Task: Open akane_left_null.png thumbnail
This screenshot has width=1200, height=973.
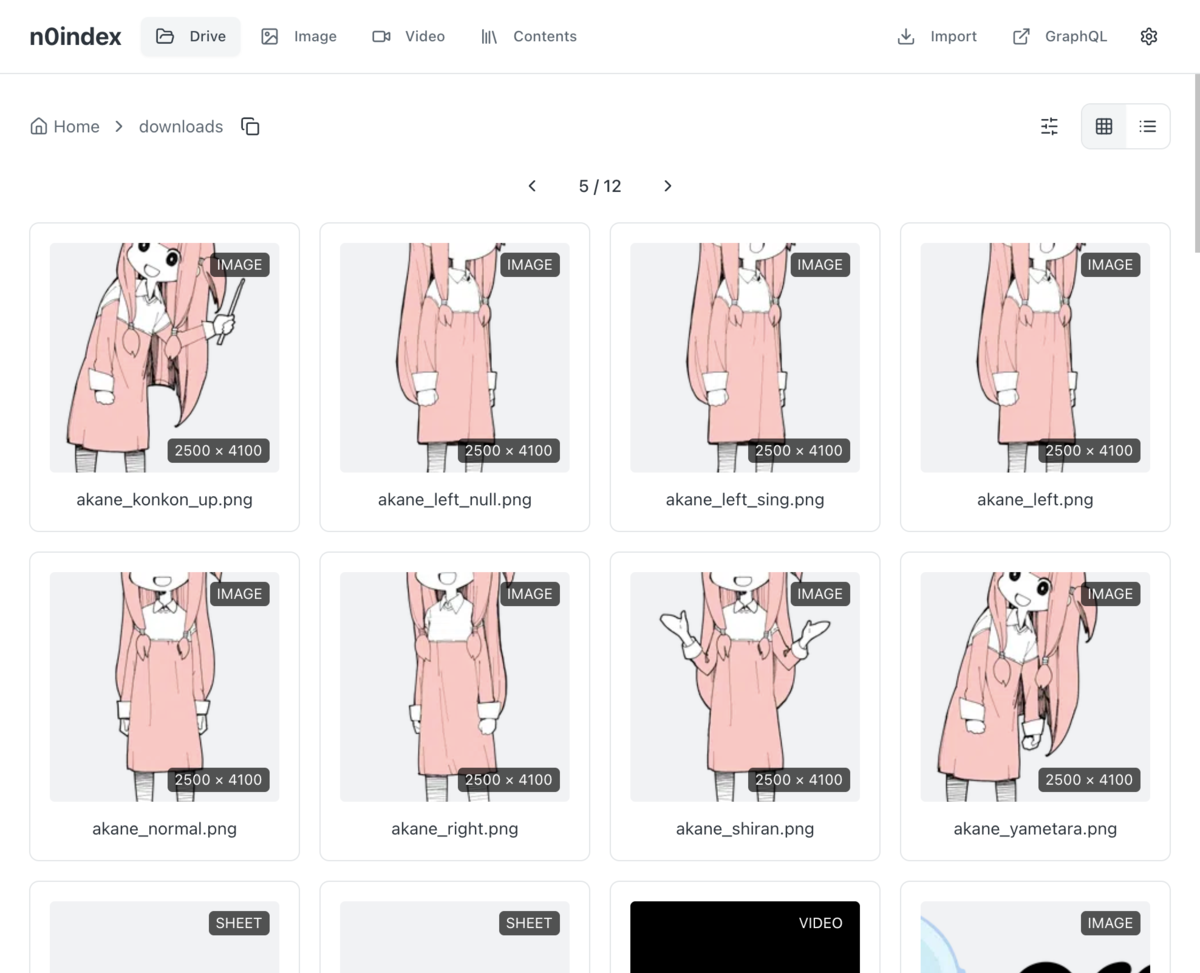Action: coord(455,357)
